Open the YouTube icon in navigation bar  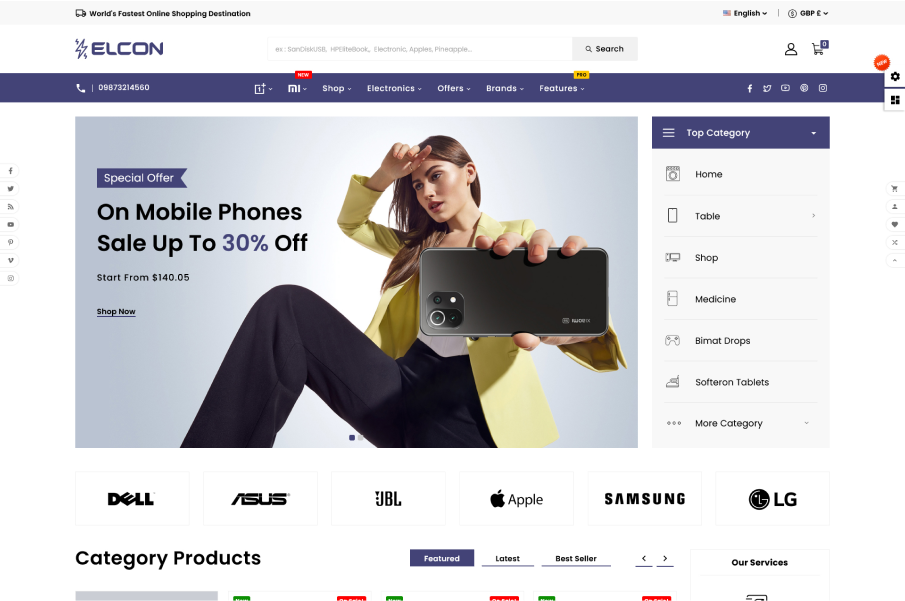[x=785, y=88]
